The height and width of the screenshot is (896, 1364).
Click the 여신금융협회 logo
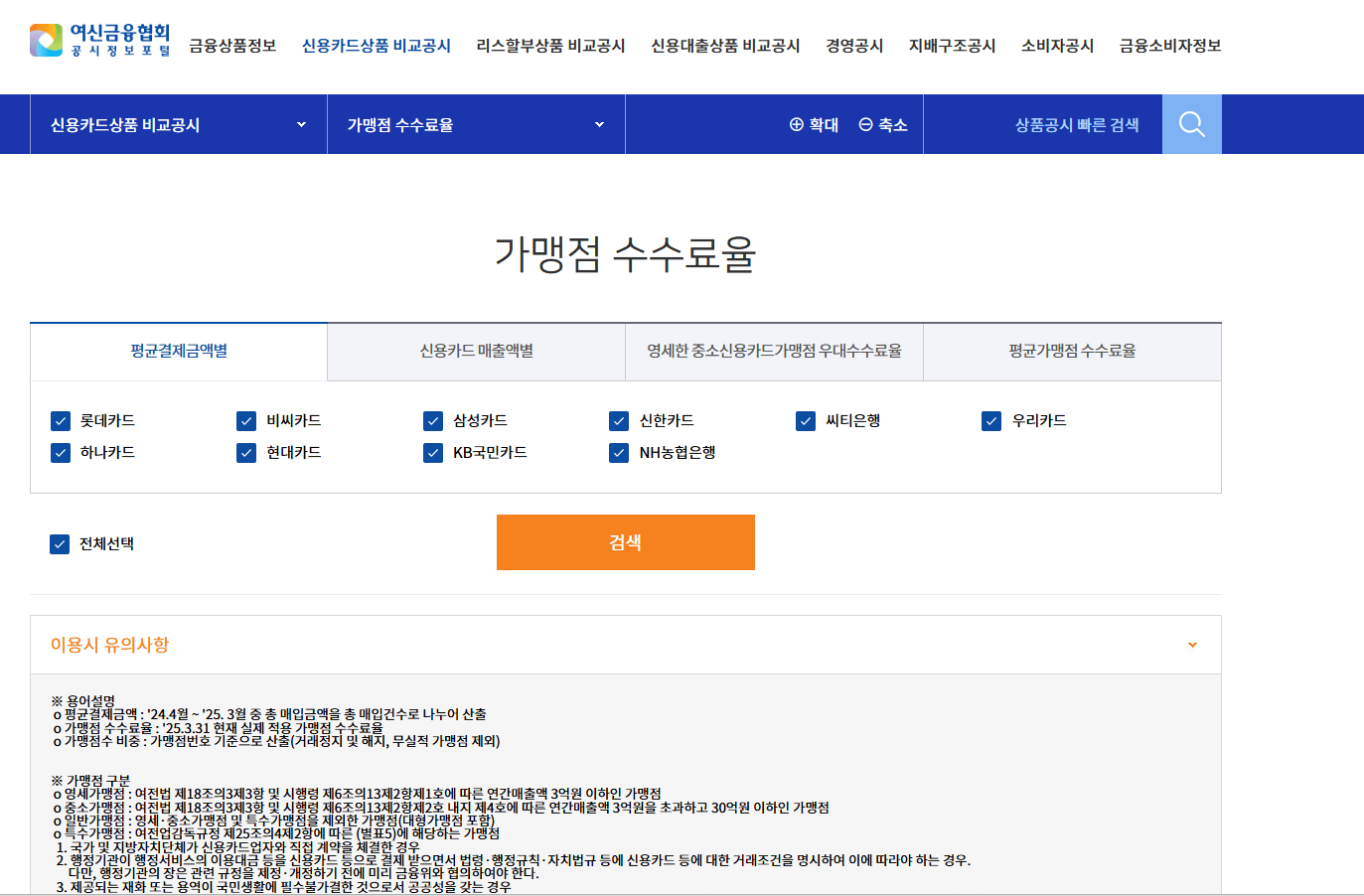pos(99,40)
